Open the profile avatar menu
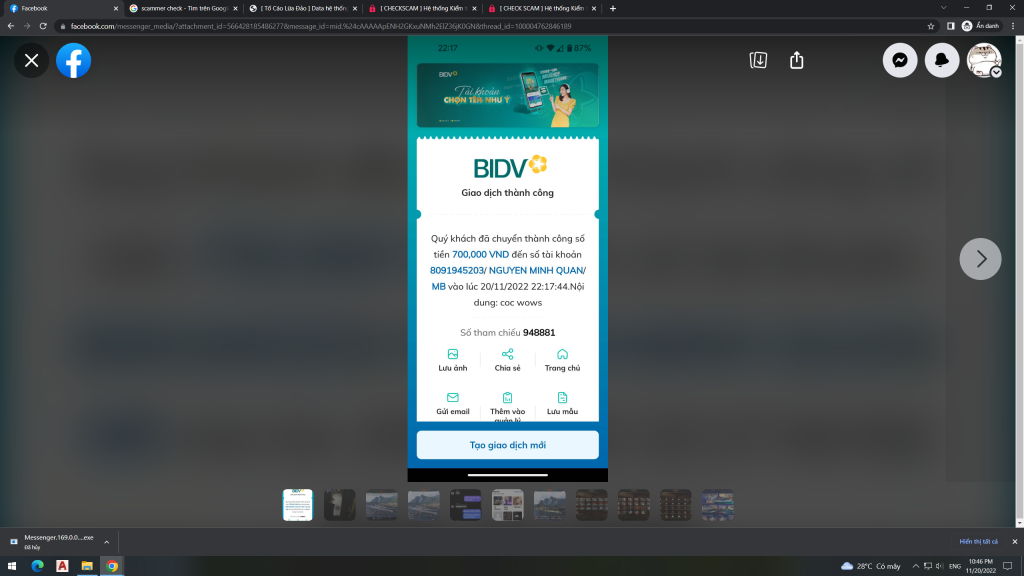 tap(984, 60)
